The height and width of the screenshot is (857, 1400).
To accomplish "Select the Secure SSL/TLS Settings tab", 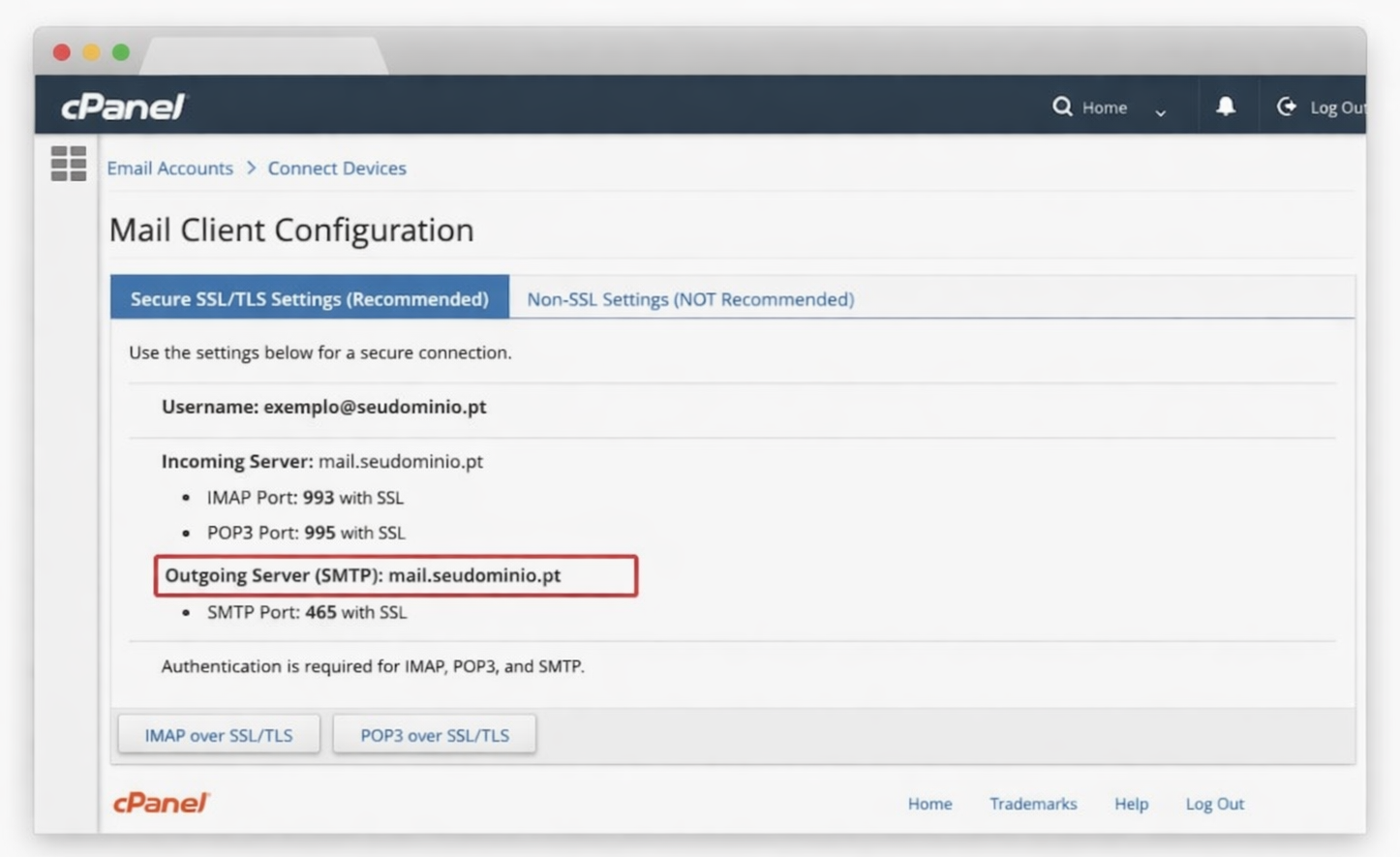I will (x=309, y=298).
